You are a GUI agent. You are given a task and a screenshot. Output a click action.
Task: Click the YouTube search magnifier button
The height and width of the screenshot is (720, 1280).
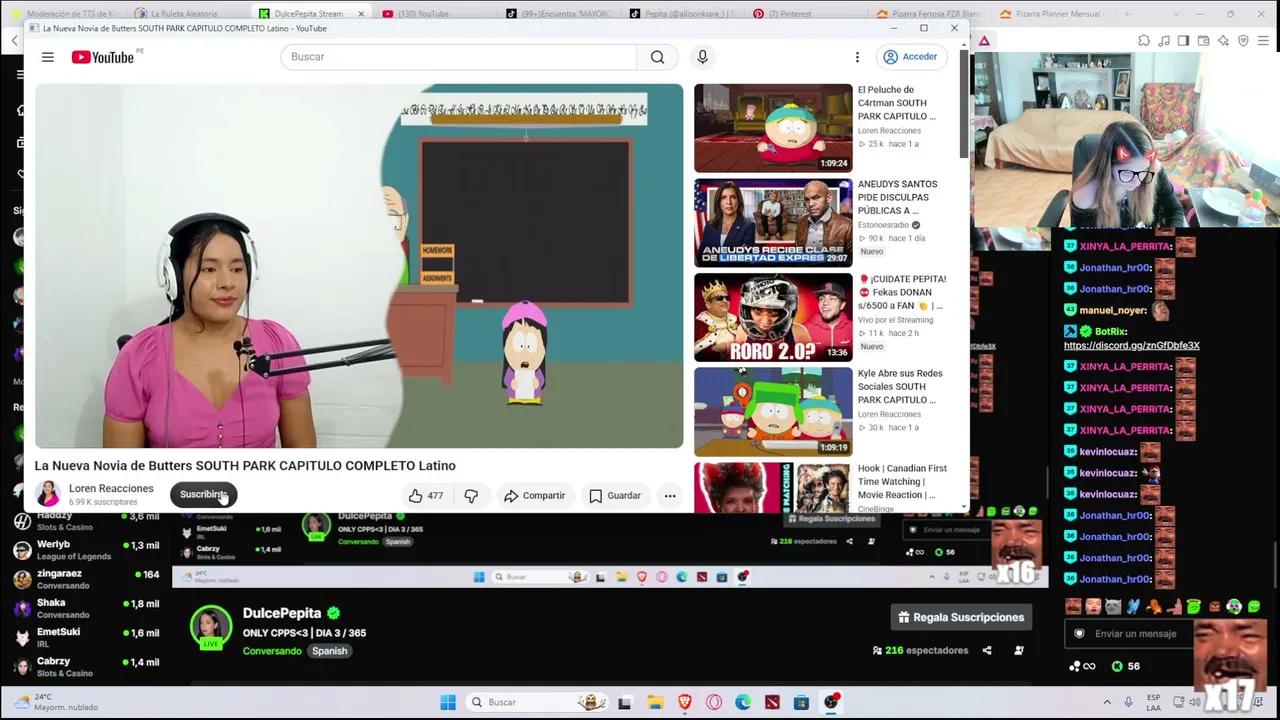click(x=657, y=57)
